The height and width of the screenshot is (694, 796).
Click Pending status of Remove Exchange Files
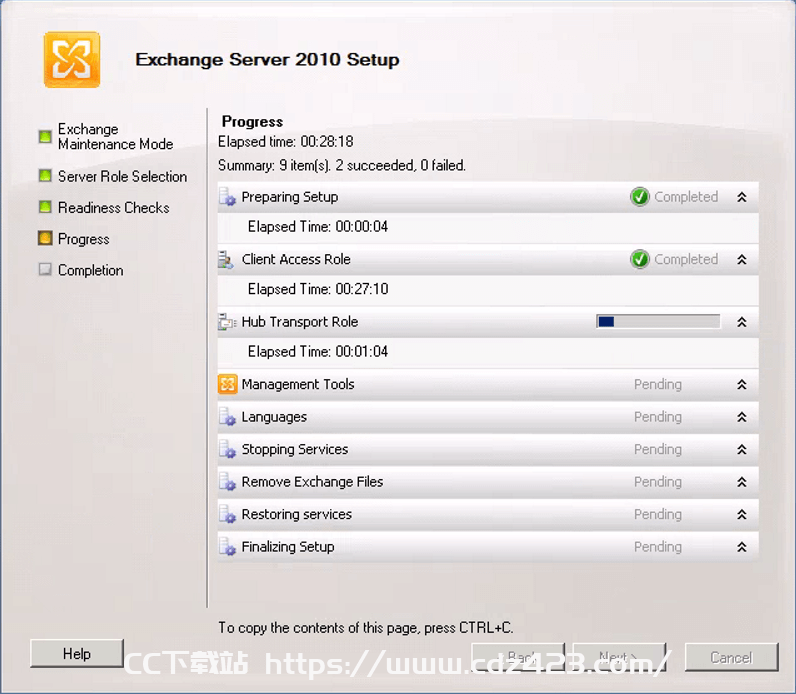(x=658, y=482)
